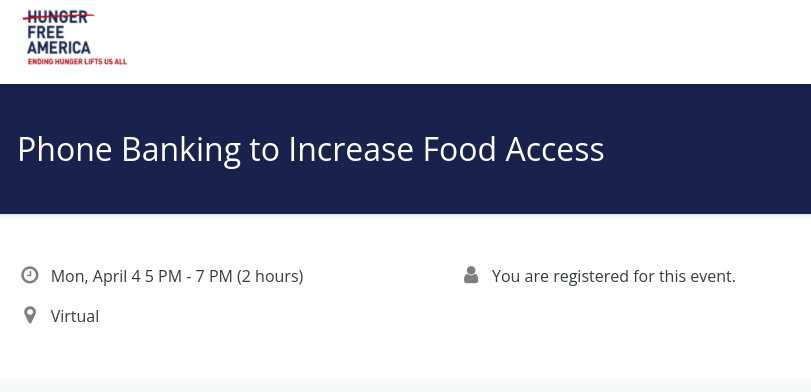Click the word AMERICA in the logo

coord(59,48)
